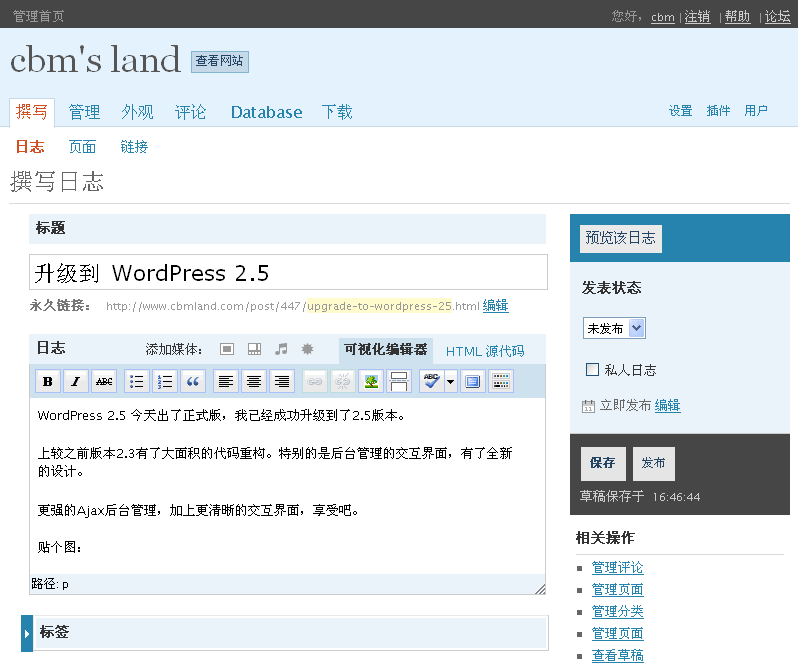Open the 插件 plugins menu
Viewport: 798px width, 667px height.
718,111
